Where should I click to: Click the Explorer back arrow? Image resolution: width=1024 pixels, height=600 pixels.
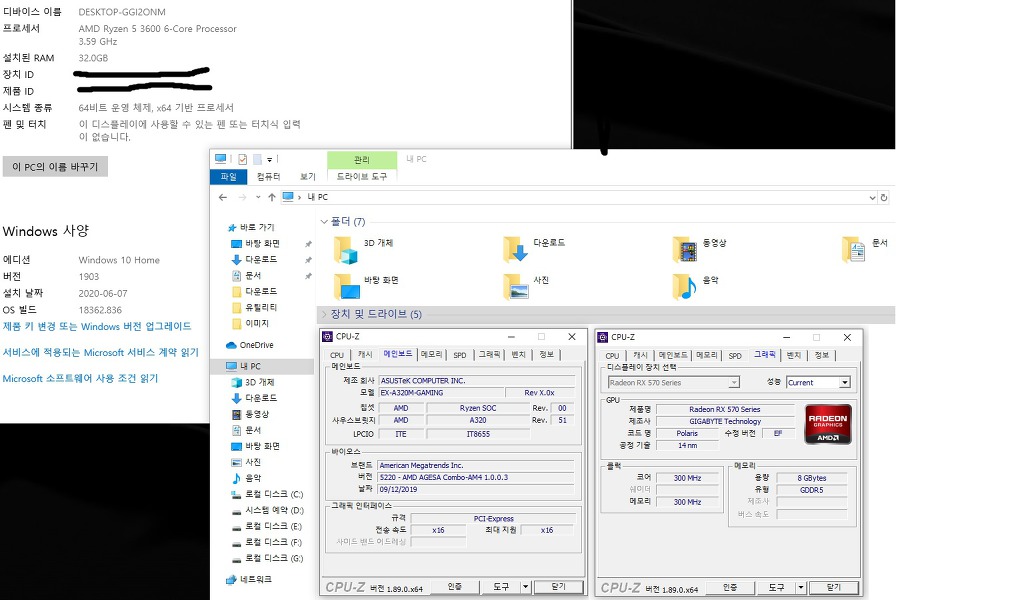pyautogui.click(x=223, y=197)
